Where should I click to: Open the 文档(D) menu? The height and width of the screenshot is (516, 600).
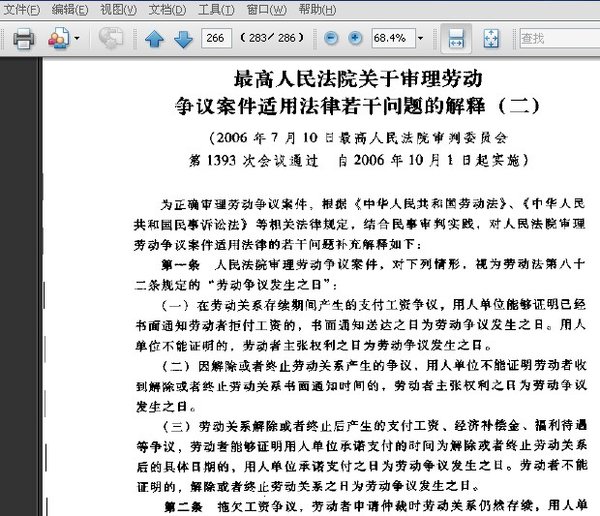pos(167,10)
